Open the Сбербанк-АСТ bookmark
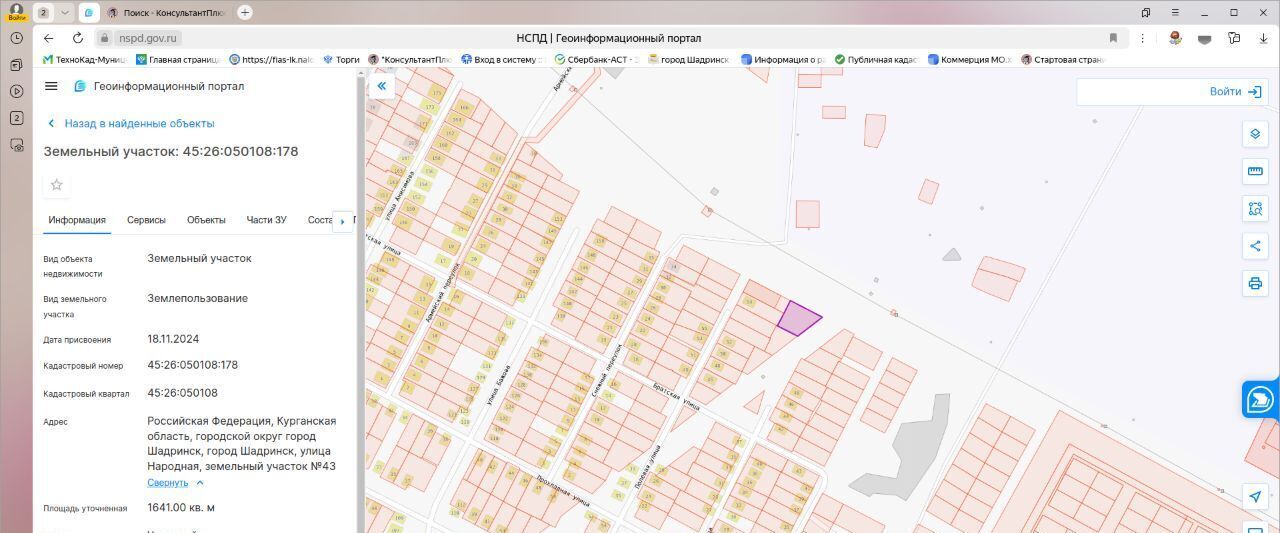This screenshot has width=1280, height=533. (x=596, y=59)
